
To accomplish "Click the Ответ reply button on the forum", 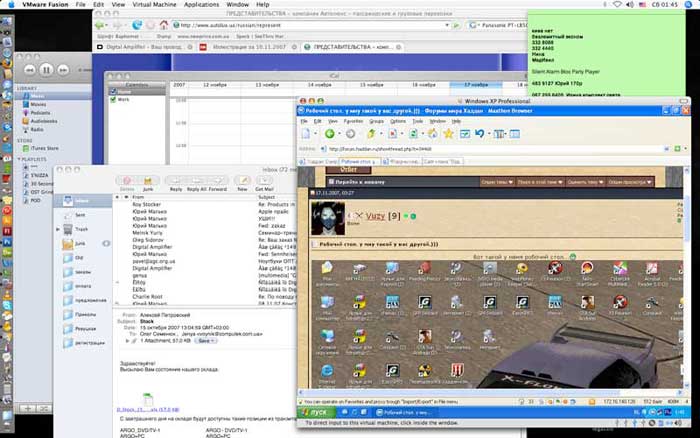I will pyautogui.click(x=348, y=170).
